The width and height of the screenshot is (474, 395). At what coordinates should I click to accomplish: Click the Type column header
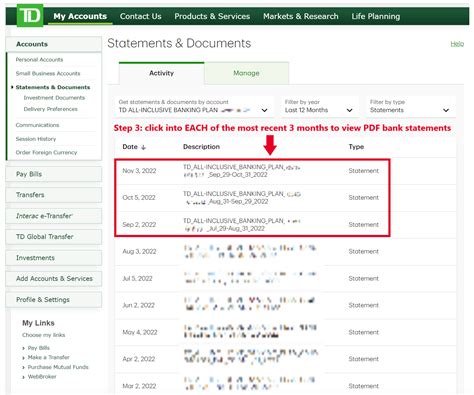tap(356, 147)
